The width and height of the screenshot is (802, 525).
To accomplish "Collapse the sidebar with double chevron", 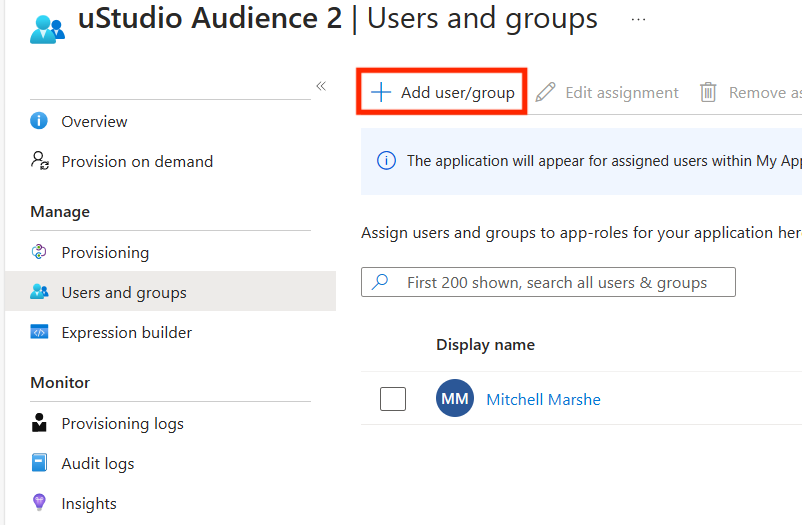I will [x=321, y=86].
